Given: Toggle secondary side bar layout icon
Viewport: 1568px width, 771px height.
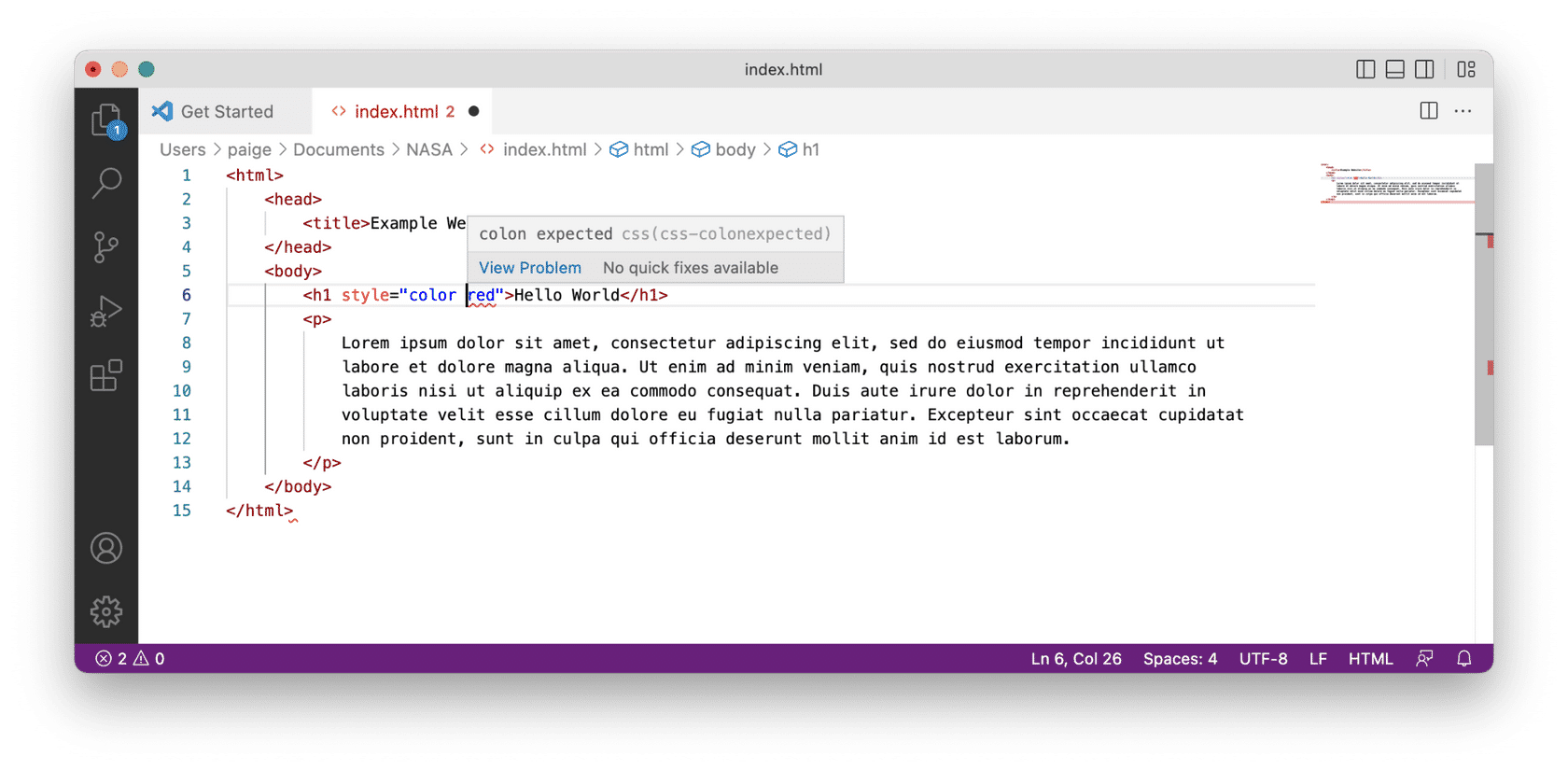Looking at the screenshot, I should tap(1424, 69).
